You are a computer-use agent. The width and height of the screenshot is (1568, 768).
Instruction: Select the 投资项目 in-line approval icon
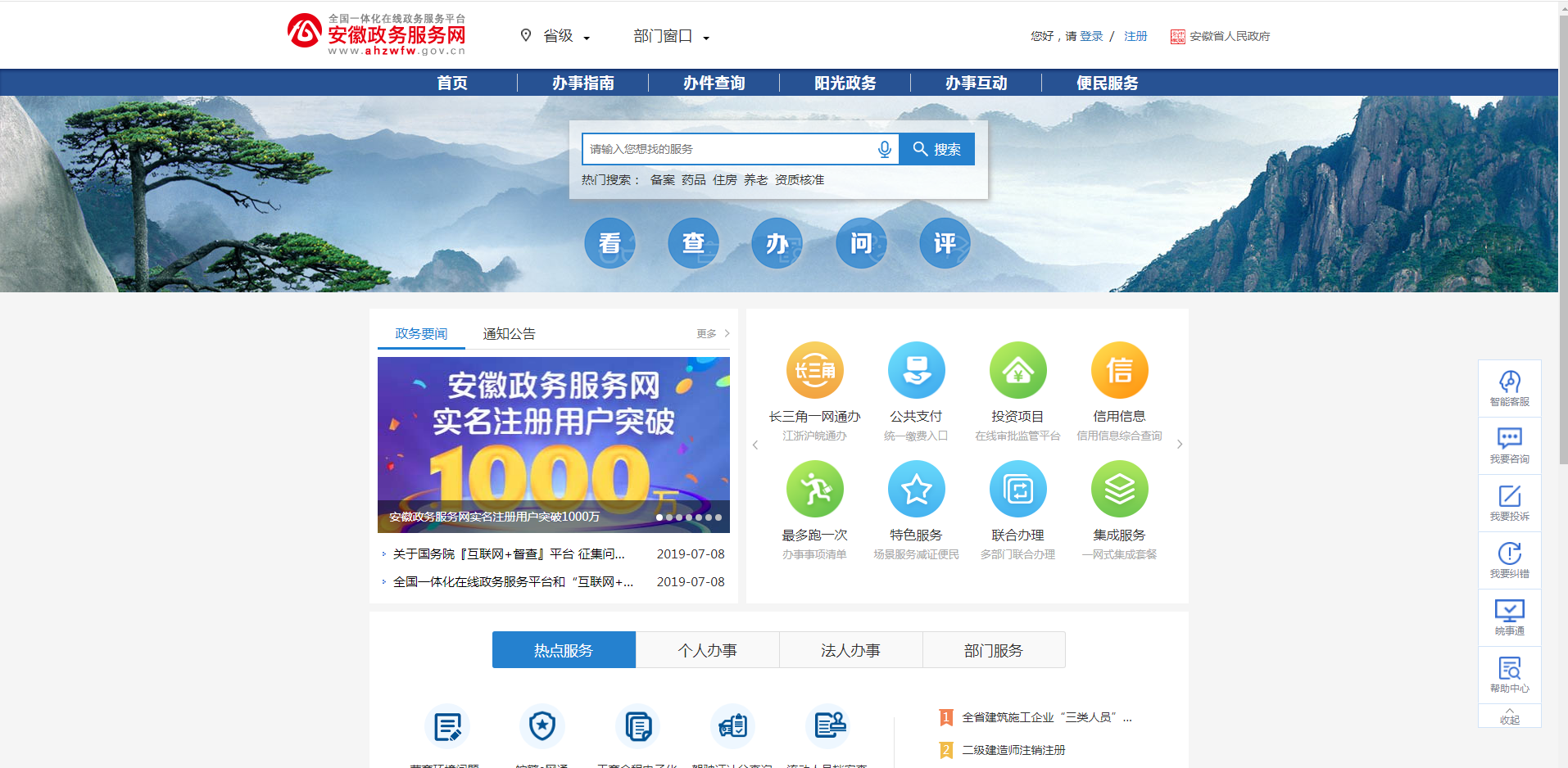coord(1017,370)
